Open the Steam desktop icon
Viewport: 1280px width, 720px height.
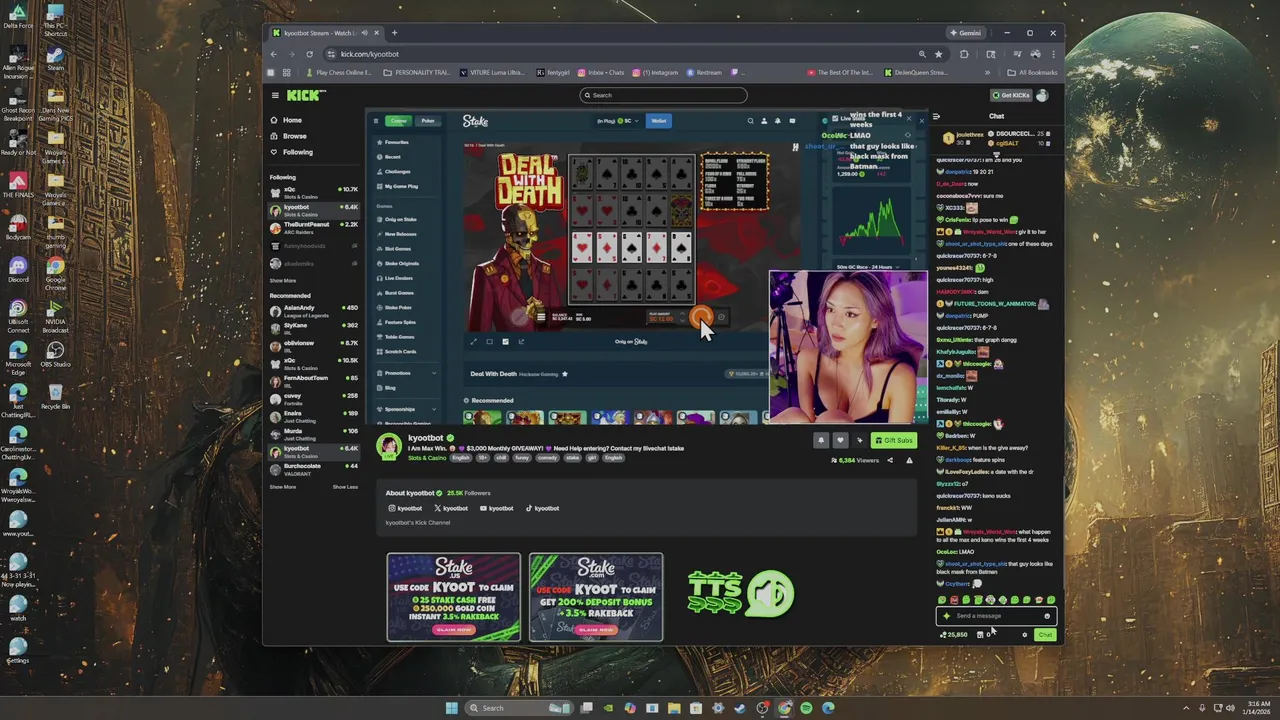[x=55, y=58]
